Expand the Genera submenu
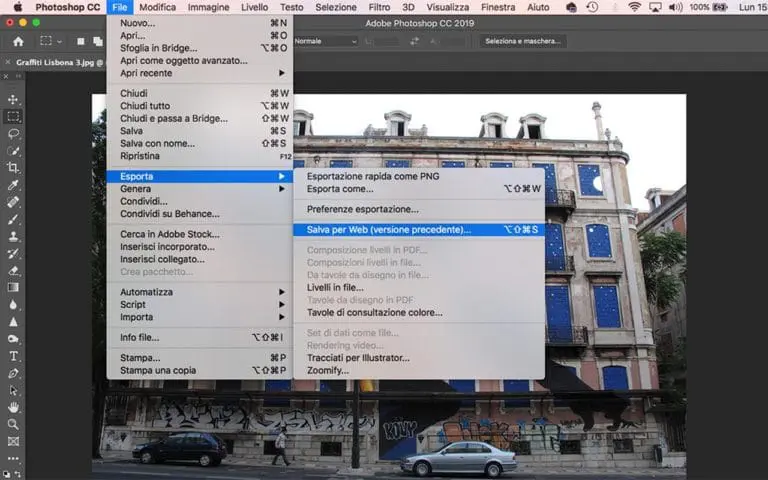Viewport: 768px width, 480px height. pyautogui.click(x=200, y=189)
